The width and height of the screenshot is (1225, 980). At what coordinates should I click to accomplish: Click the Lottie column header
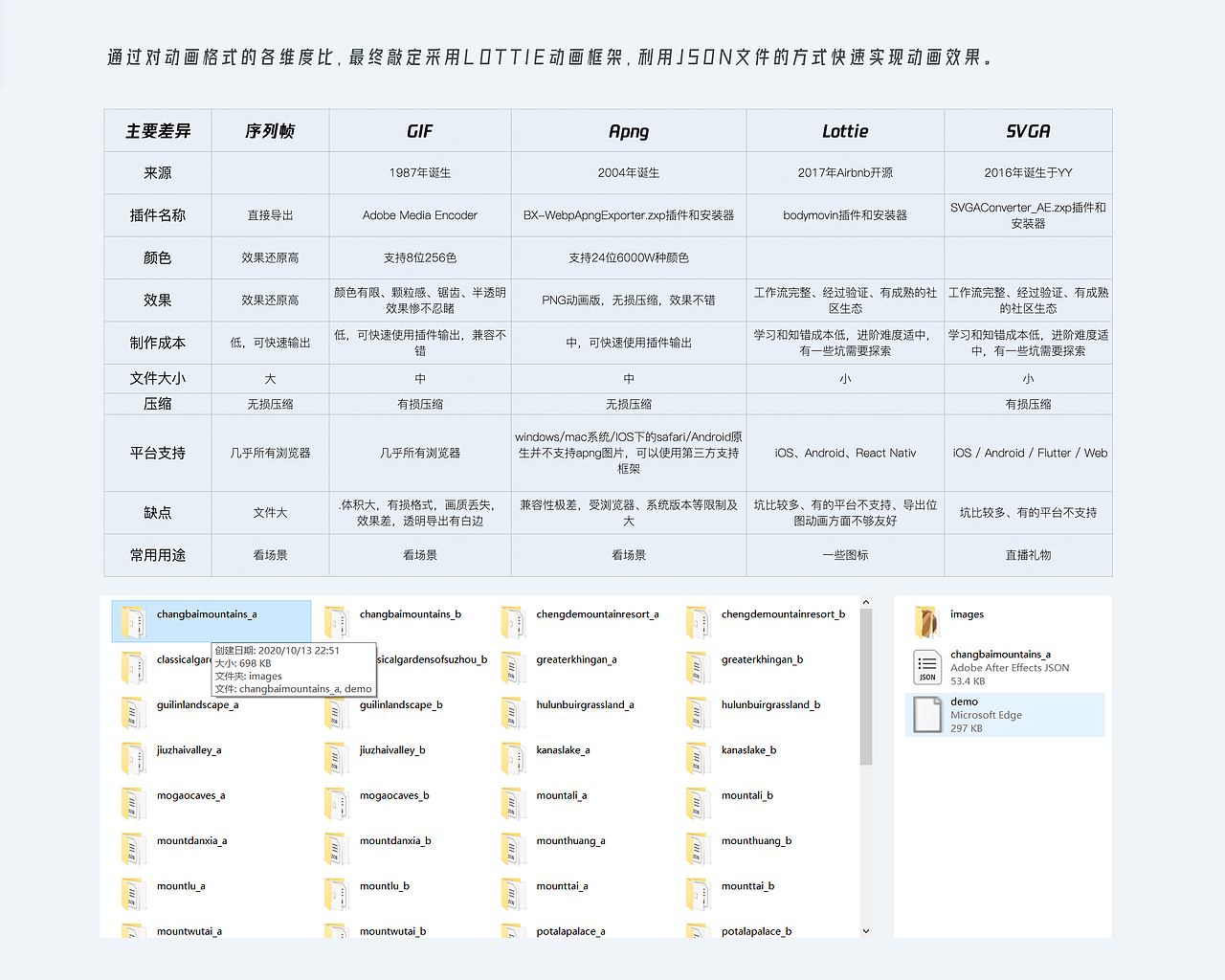pyautogui.click(x=845, y=131)
